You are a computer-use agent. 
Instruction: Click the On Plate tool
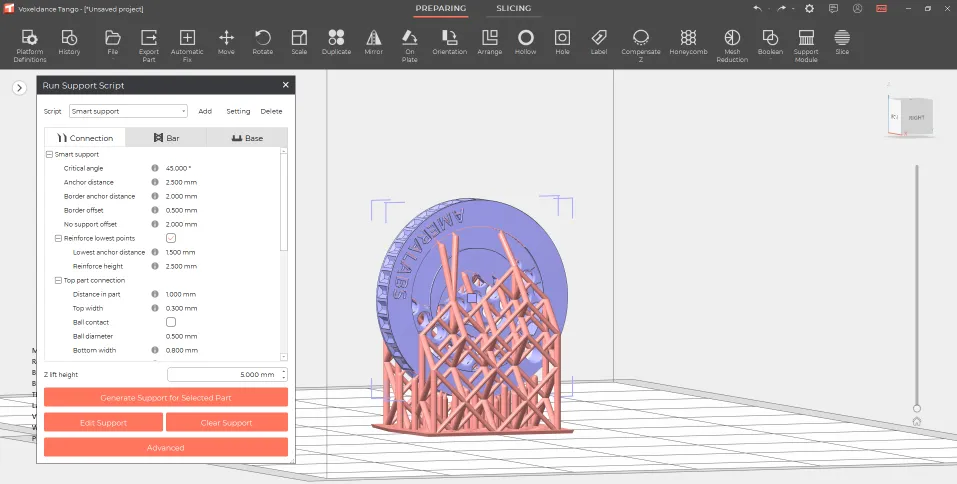click(x=410, y=45)
